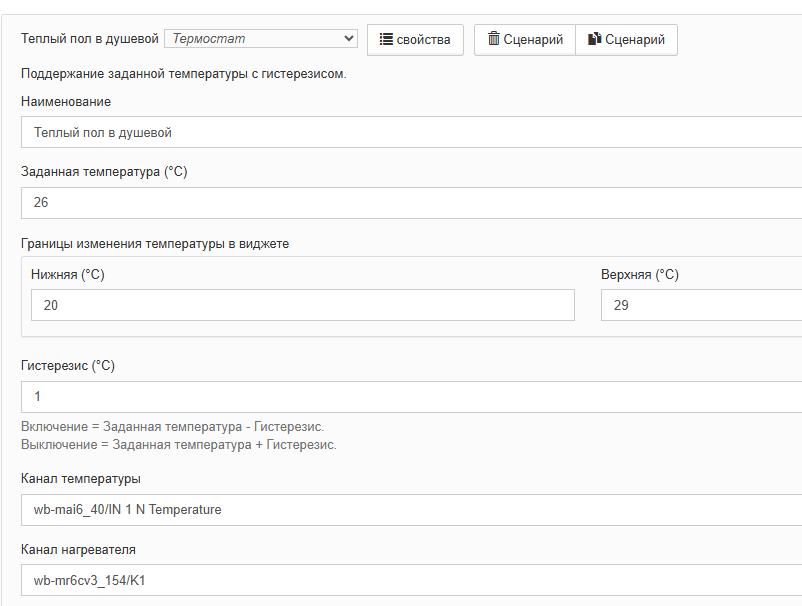Image resolution: width=802 pixels, height=606 pixels.
Task: Click the Канал температуры channel field
Action: click(410, 510)
